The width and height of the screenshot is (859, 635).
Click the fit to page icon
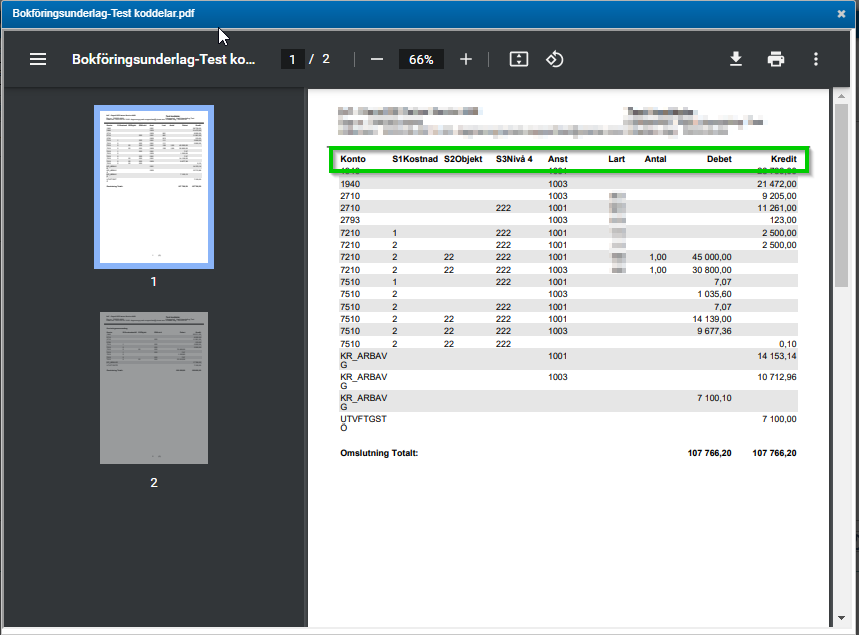(x=518, y=59)
